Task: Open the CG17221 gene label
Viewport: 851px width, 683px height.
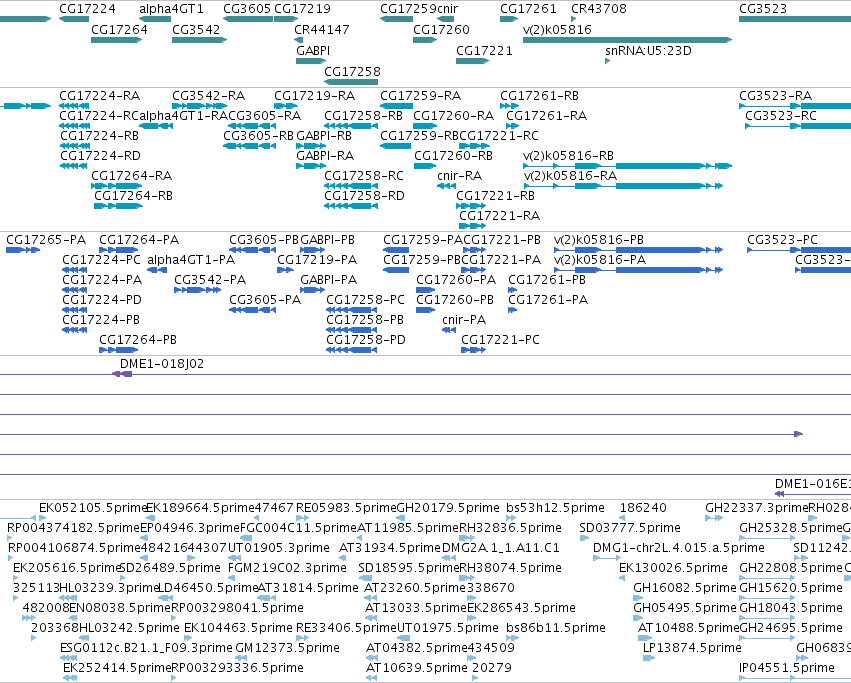Action: pos(484,50)
